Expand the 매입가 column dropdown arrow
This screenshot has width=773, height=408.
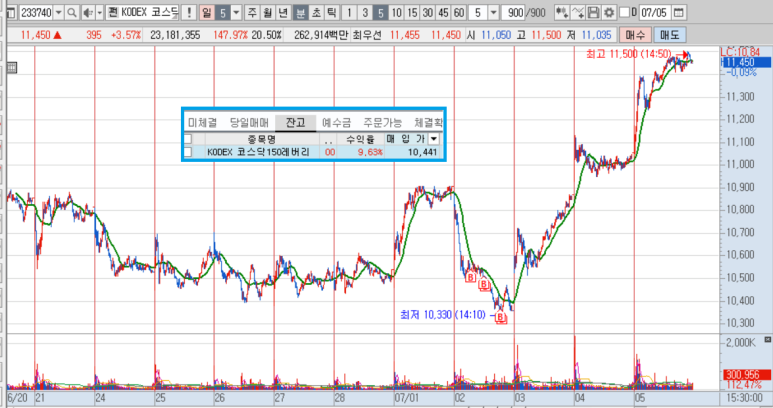(x=433, y=139)
